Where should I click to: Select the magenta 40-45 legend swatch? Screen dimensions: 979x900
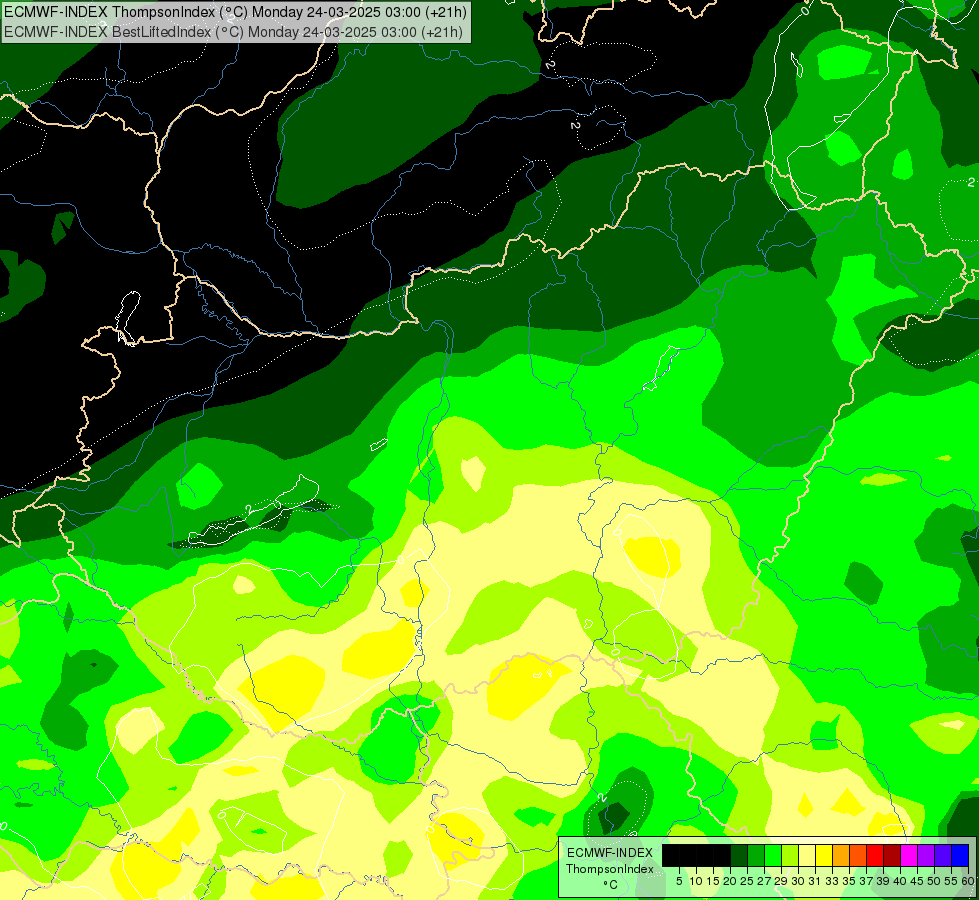point(908,855)
